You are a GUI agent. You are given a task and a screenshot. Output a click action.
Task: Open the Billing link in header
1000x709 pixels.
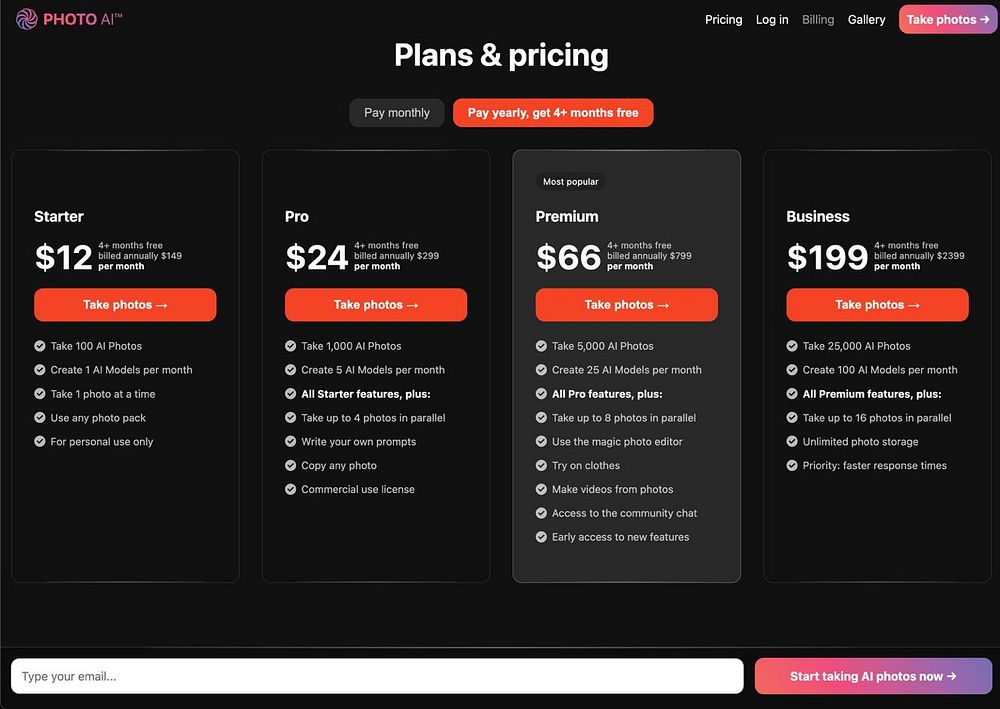pyautogui.click(x=818, y=20)
